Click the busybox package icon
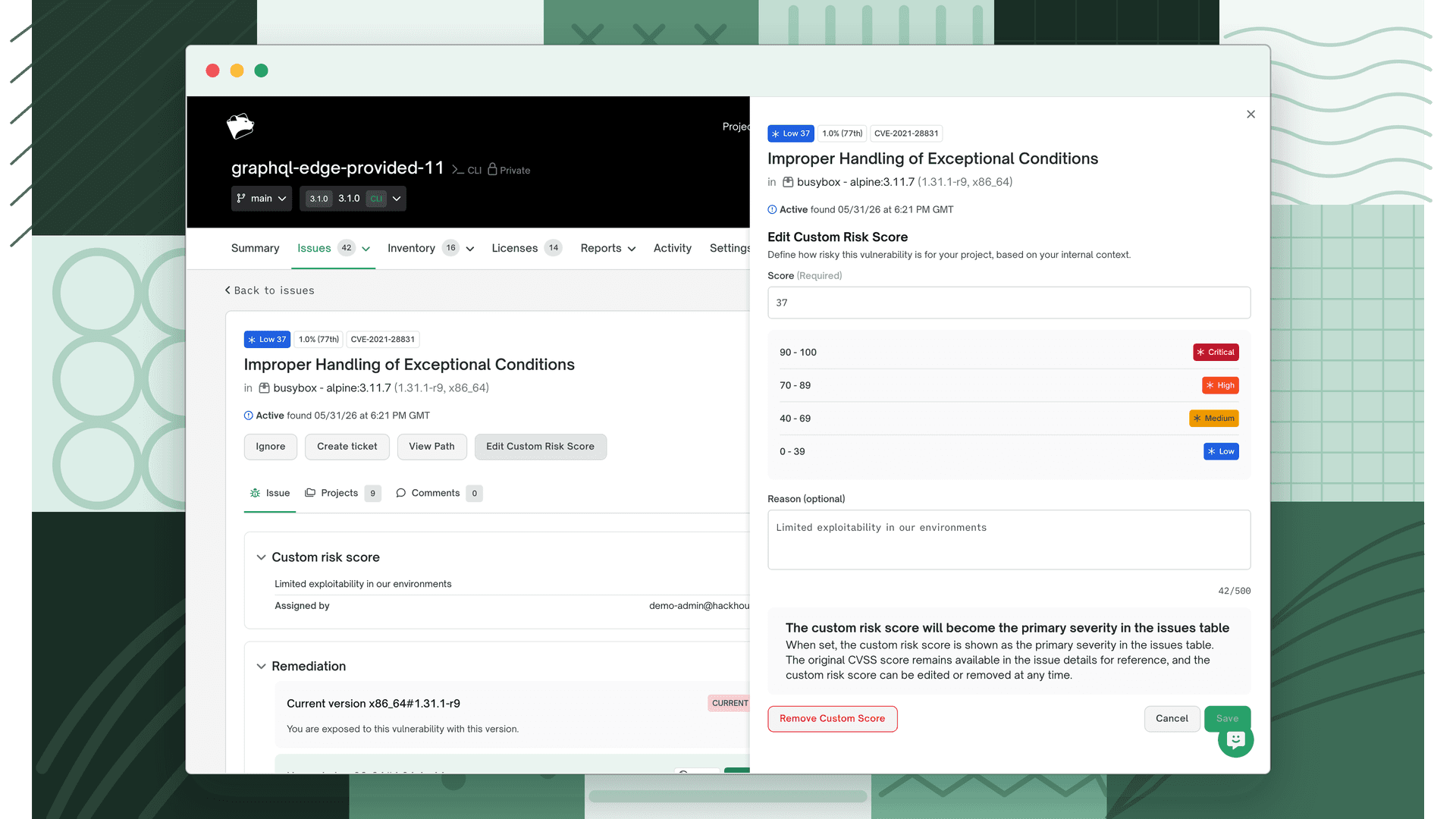The height and width of the screenshot is (819, 1456). [788, 182]
